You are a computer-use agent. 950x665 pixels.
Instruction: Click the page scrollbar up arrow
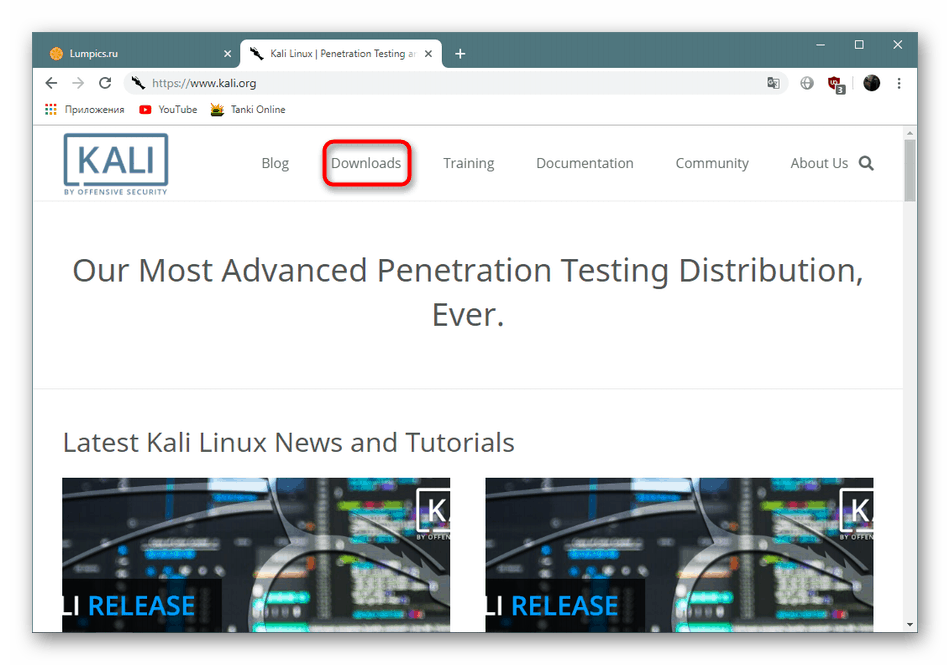point(909,133)
